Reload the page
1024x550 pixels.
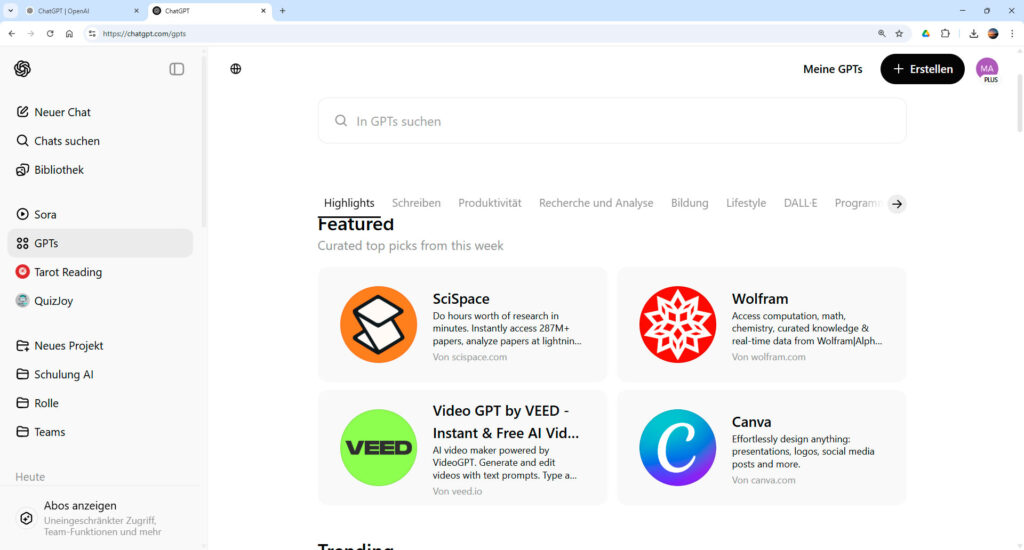coord(50,33)
